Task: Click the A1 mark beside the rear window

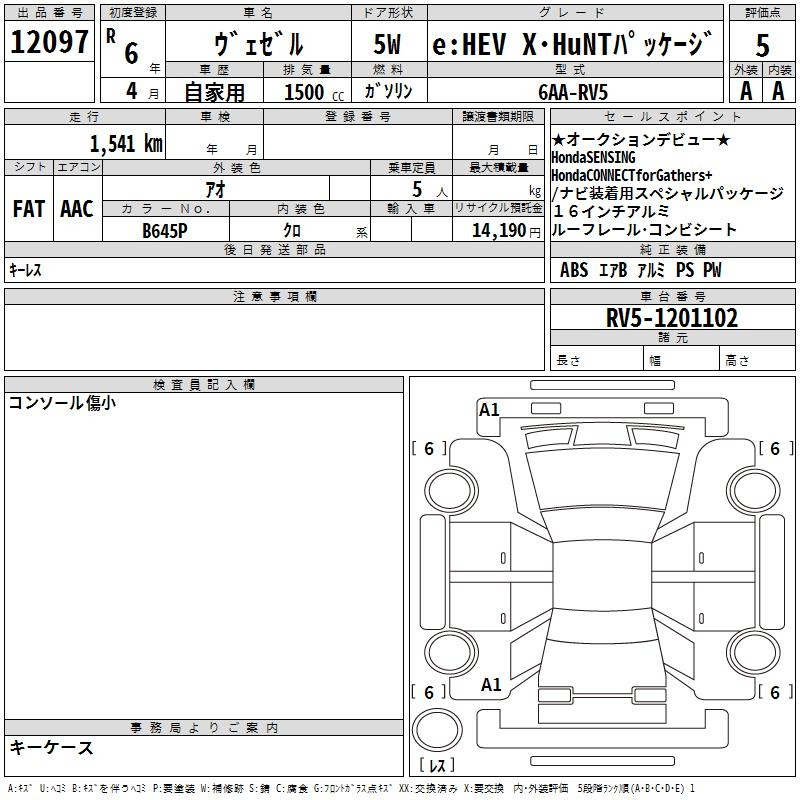Action: tap(491, 684)
